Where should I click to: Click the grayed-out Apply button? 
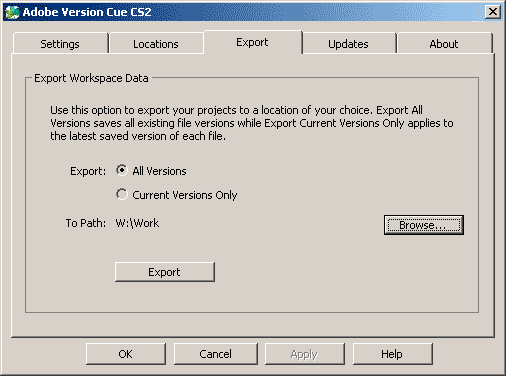[x=304, y=354]
